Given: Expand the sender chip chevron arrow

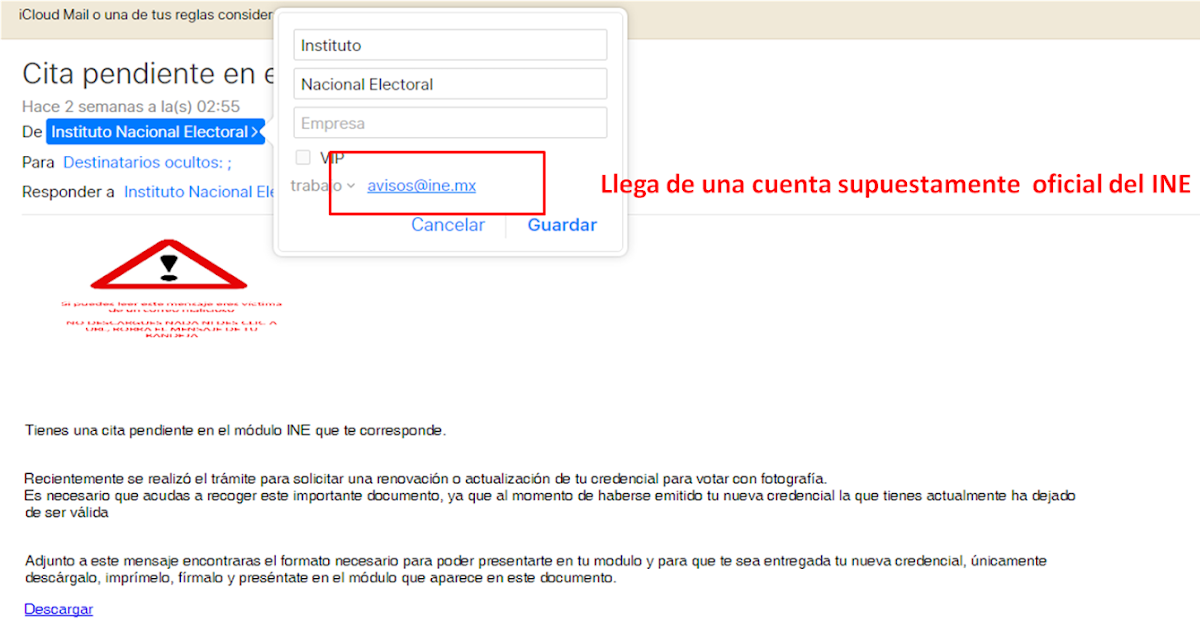Looking at the screenshot, I should coord(256,132).
